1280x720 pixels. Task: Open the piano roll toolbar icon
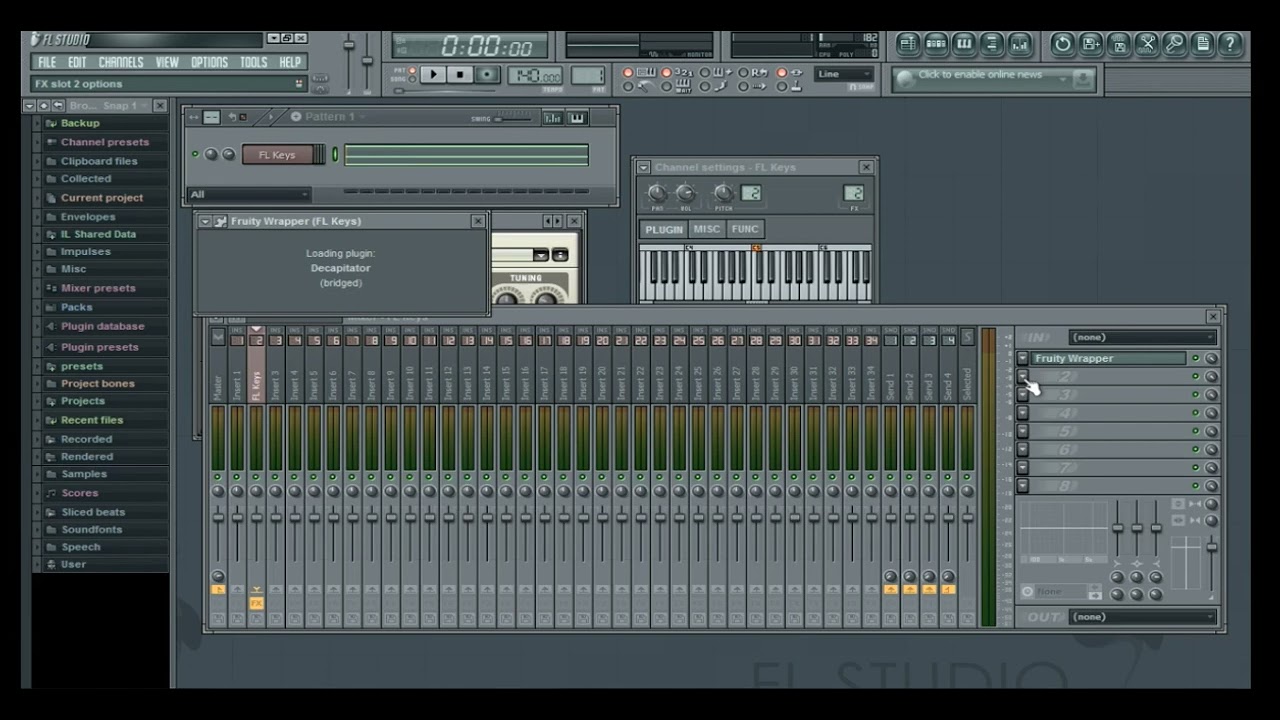point(964,43)
